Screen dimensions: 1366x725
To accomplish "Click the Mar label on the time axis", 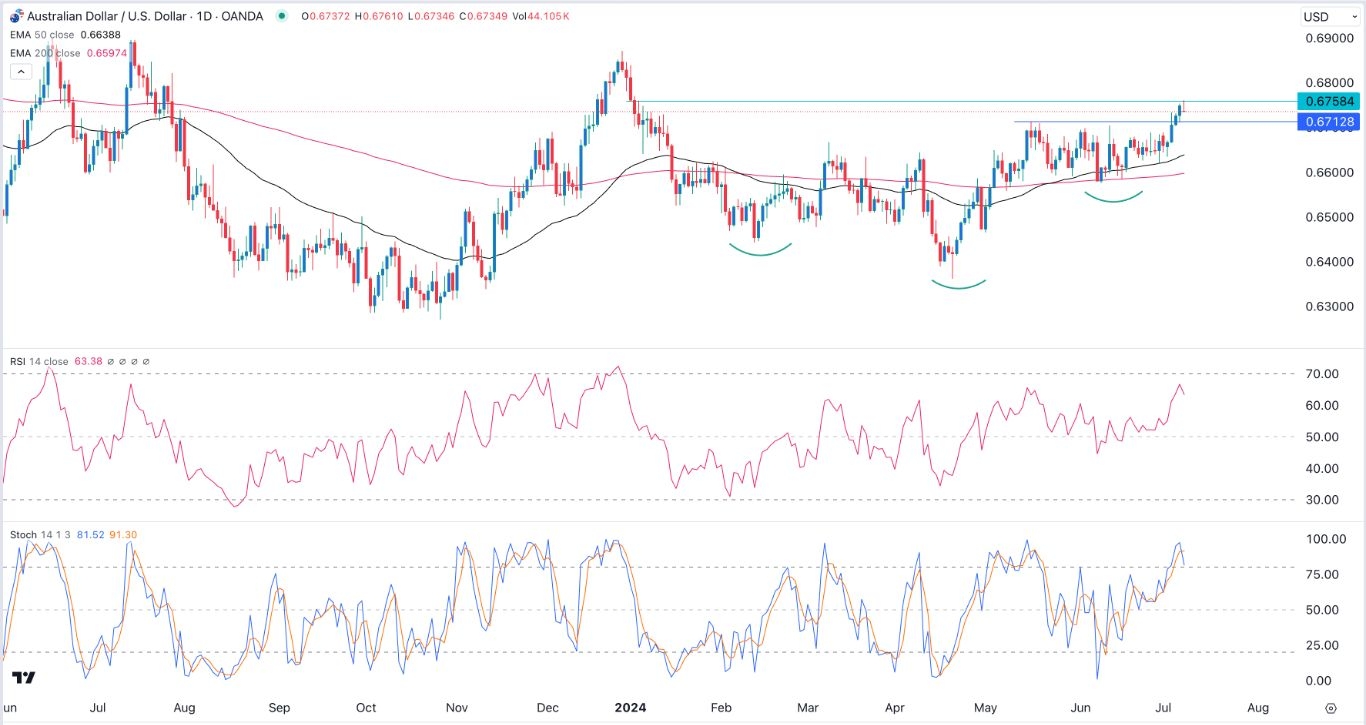I will [808, 708].
